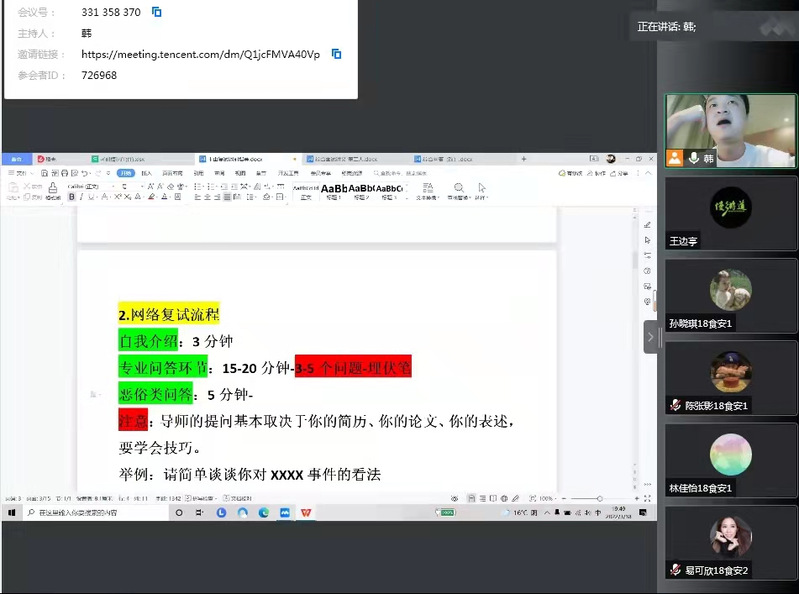This screenshot has width=799, height=594.
Task: Switch to the 插入 ribbon tab
Action: [146, 173]
